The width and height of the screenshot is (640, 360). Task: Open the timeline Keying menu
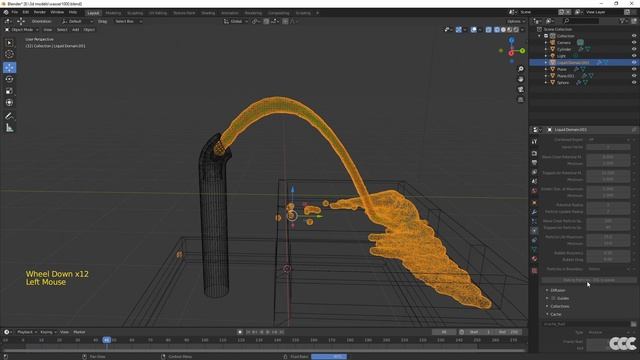[x=48, y=332]
